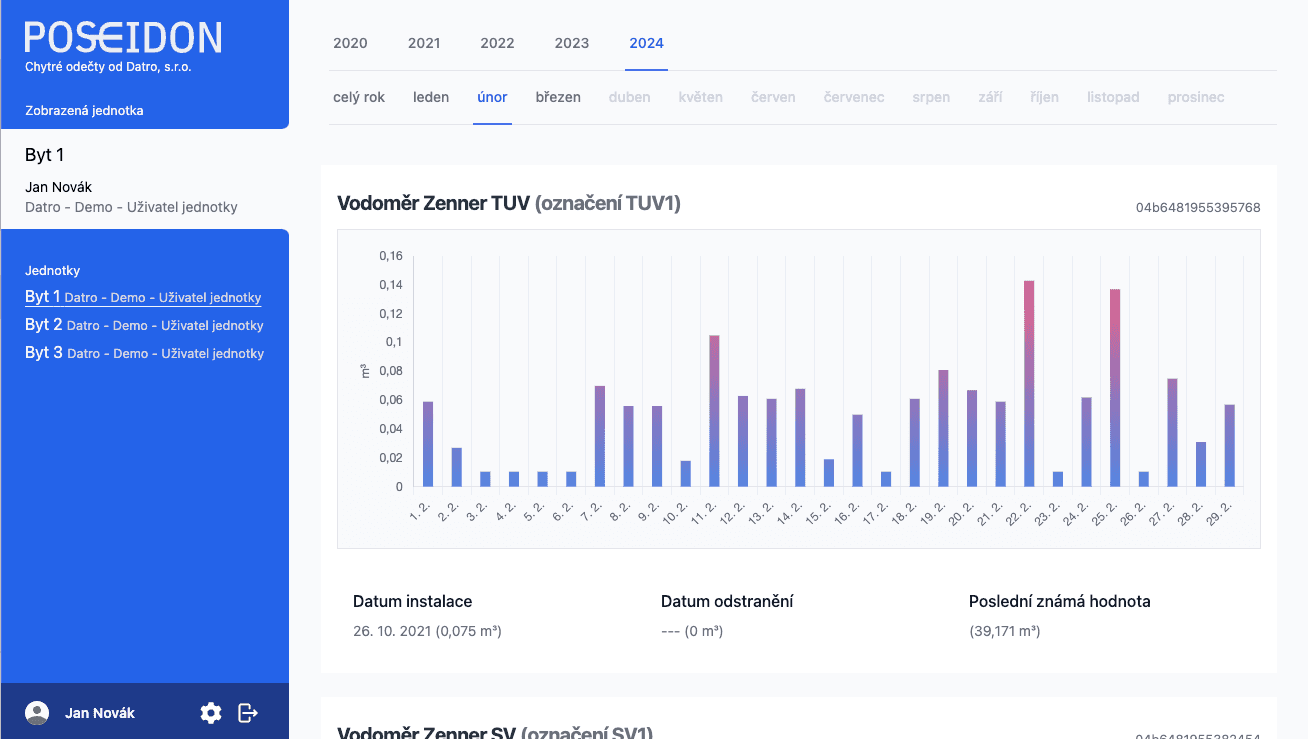Open settings via the gear icon

211,713
